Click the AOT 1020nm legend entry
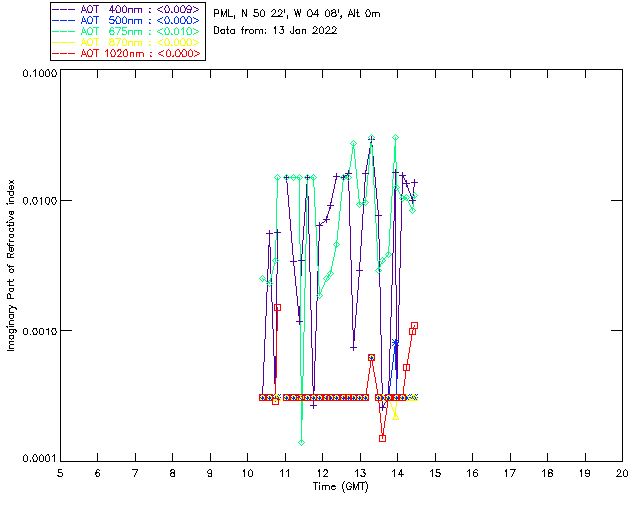640x512 pixels. pyautogui.click(x=127, y=53)
